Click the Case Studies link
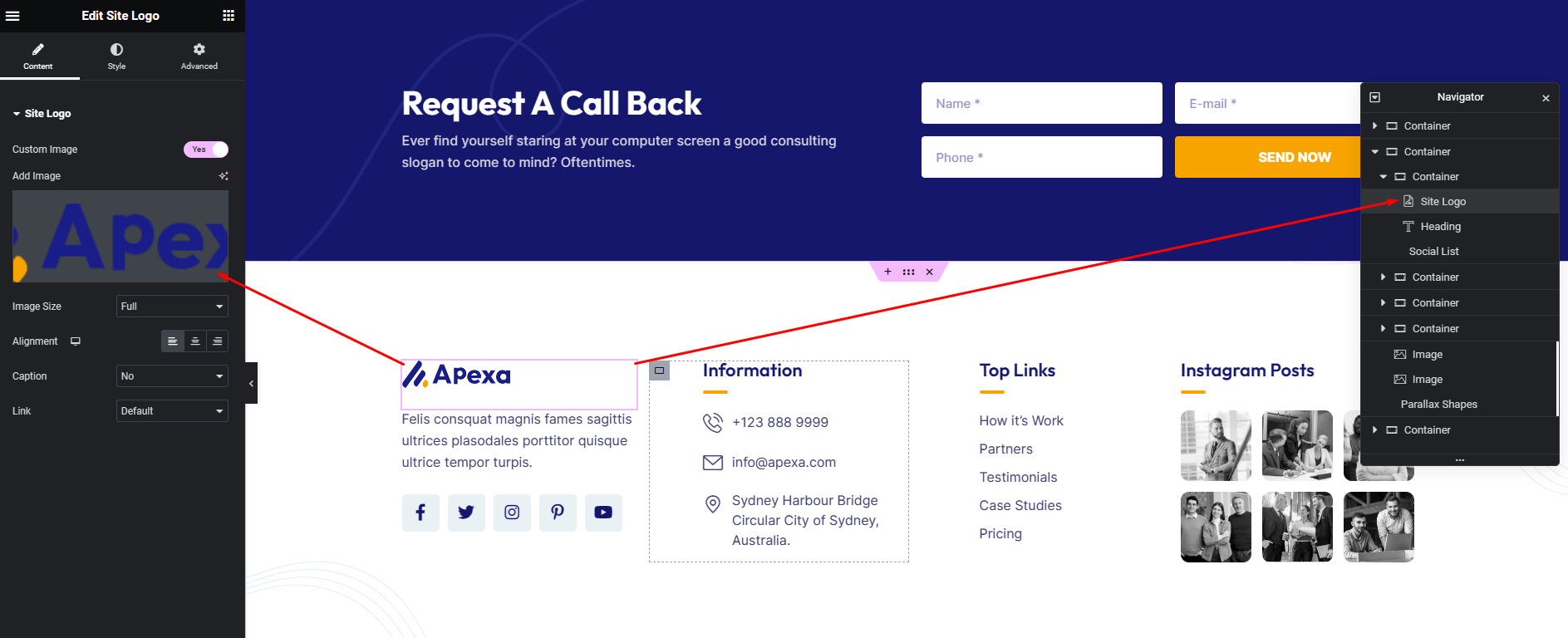The height and width of the screenshot is (638, 1568). tap(1020, 505)
